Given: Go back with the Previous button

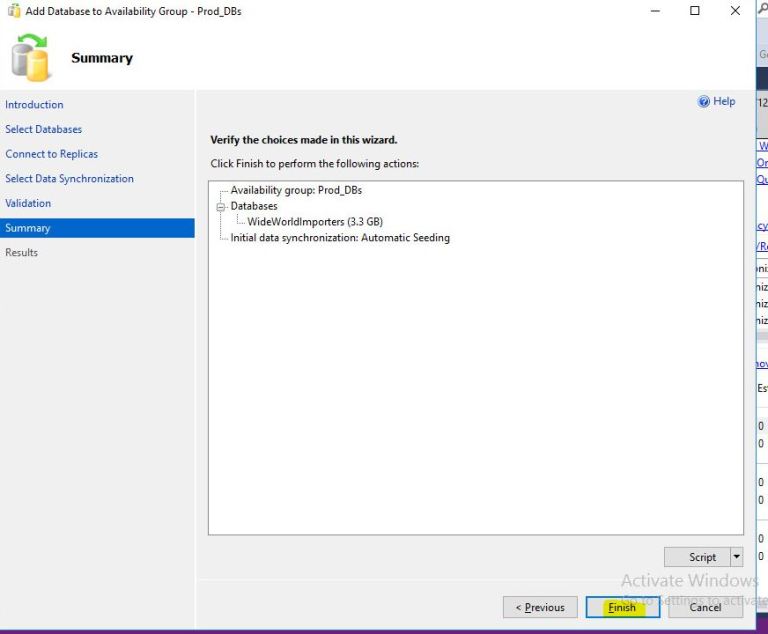Looking at the screenshot, I should pyautogui.click(x=540, y=607).
